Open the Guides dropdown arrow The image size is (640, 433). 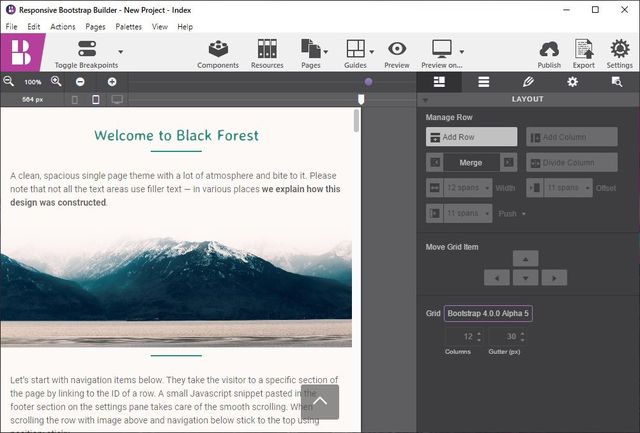(372, 50)
